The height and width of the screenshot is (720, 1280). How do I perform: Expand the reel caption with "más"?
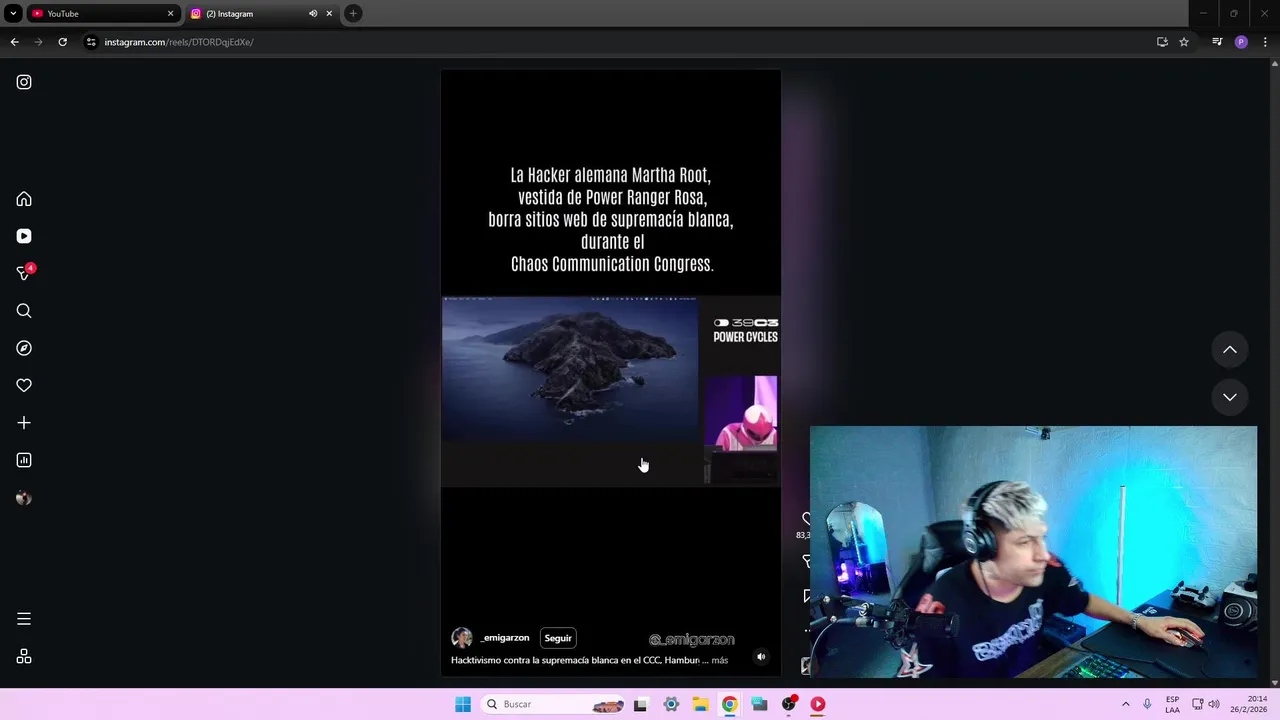(720, 660)
